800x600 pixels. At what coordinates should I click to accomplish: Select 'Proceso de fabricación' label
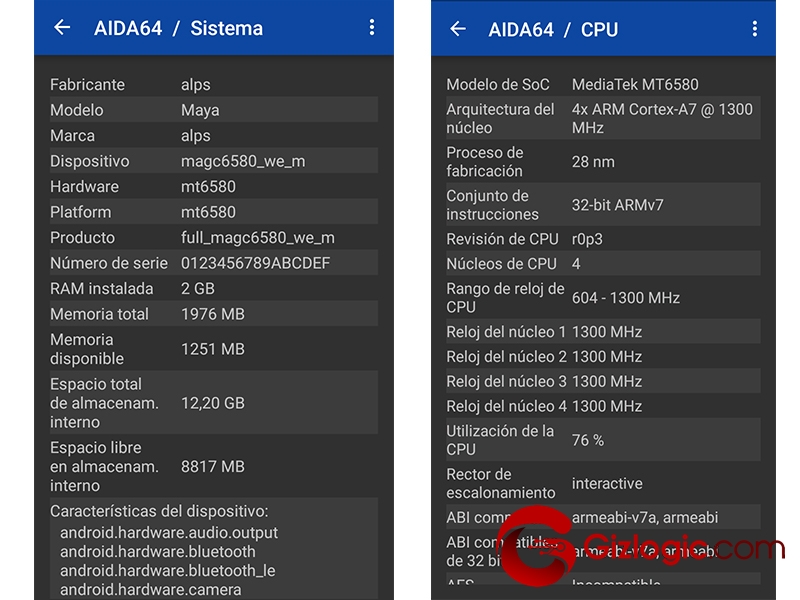485,162
